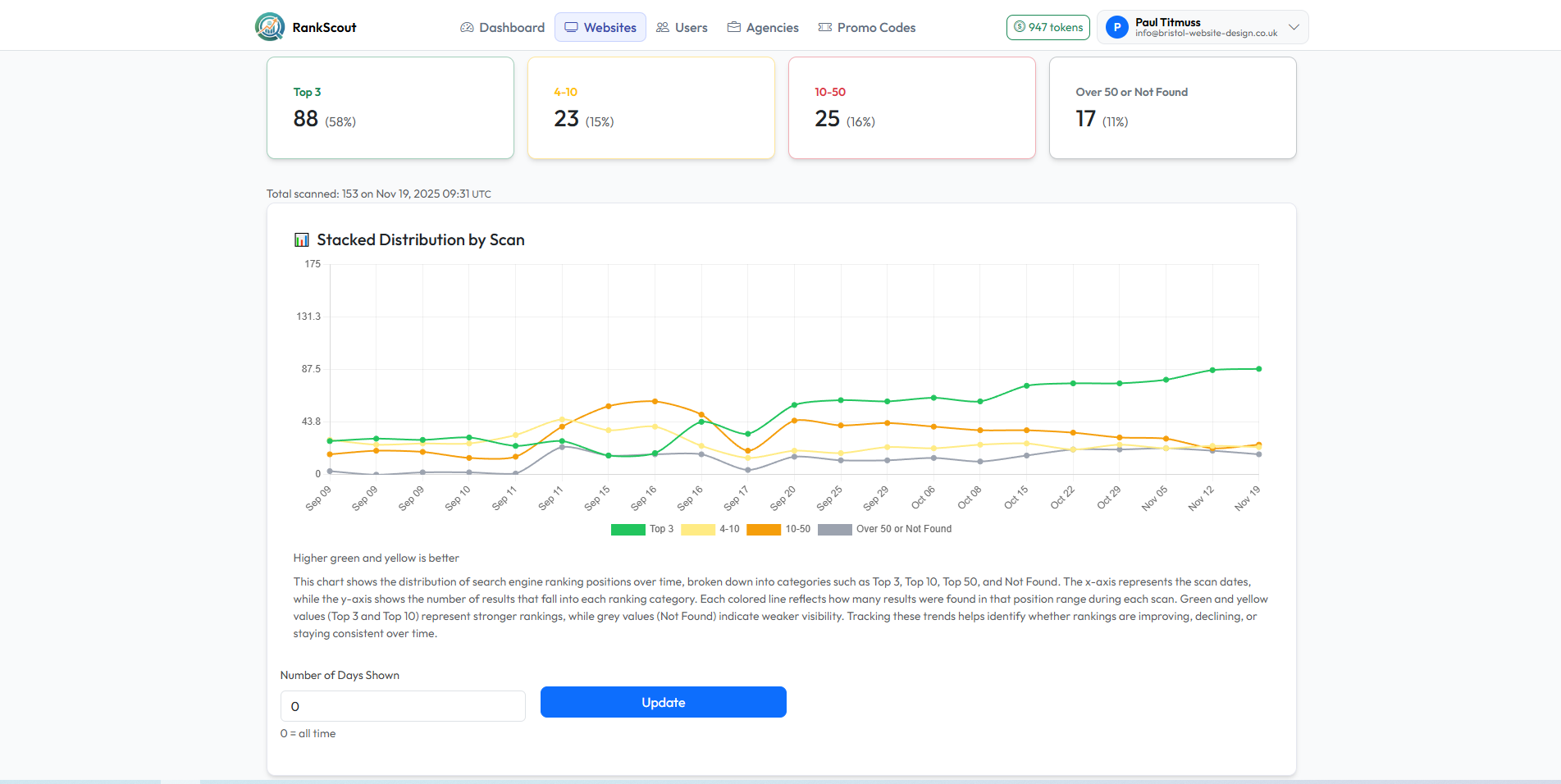Click the Stacked Distribution chart icon
Viewport: 1561px width, 784px height.
[302, 240]
